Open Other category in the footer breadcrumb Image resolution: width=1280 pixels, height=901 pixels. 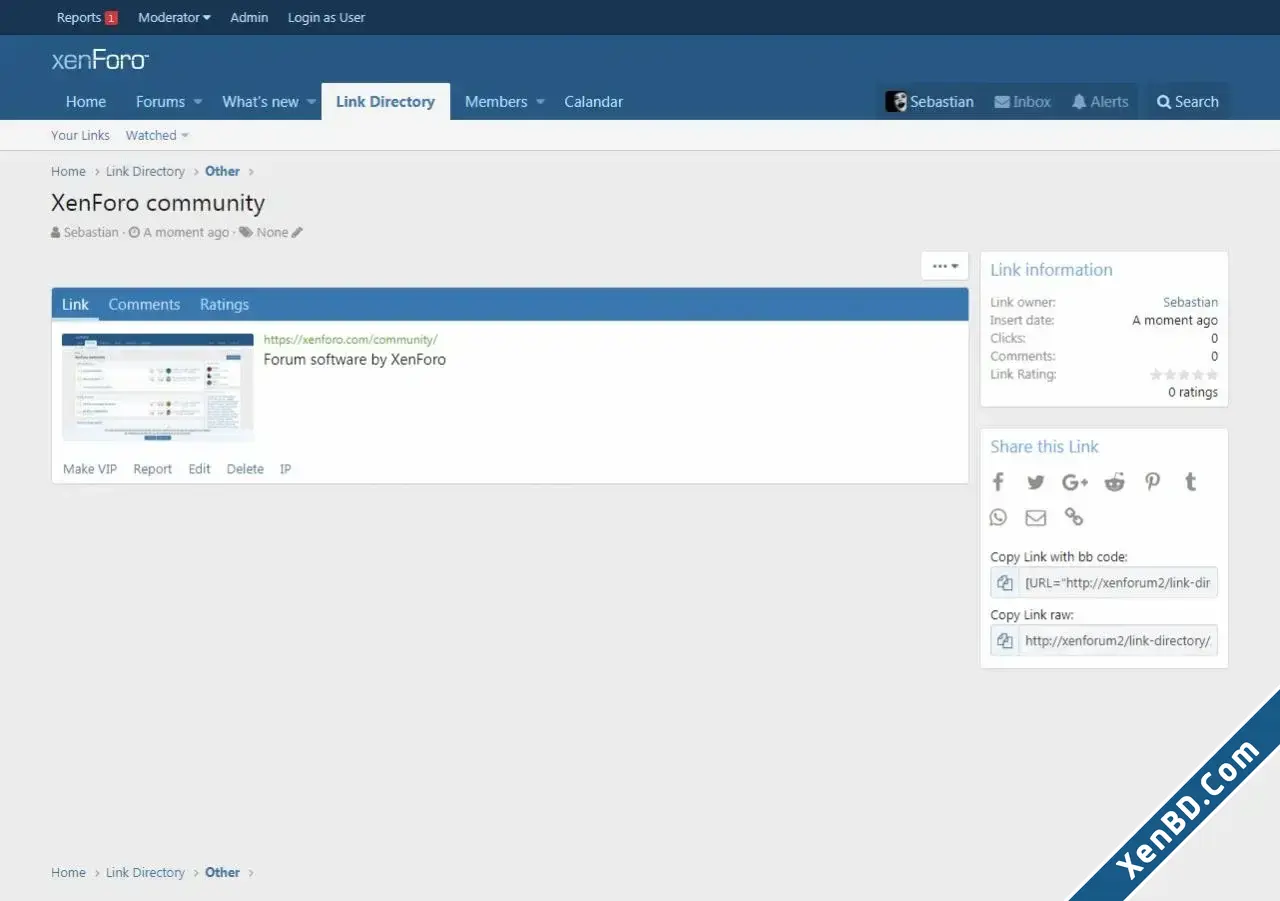click(222, 873)
